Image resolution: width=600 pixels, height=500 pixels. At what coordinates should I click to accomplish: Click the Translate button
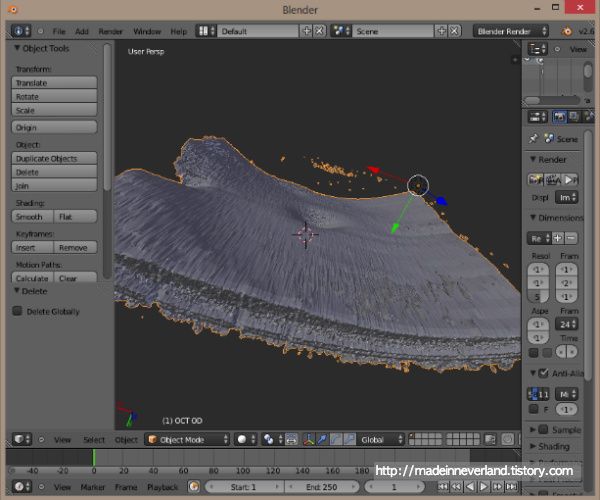[x=54, y=83]
